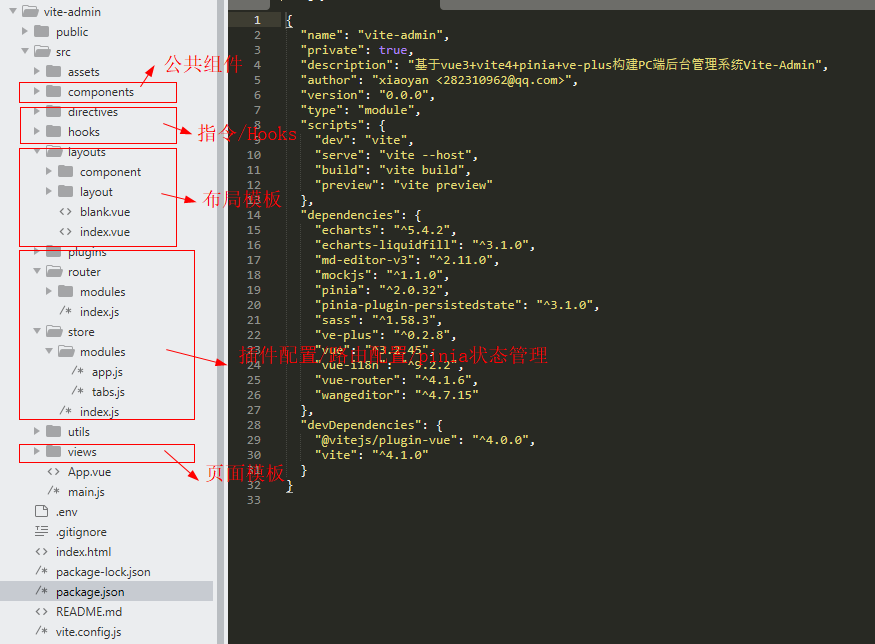Click the utils folder icon

click(x=54, y=431)
